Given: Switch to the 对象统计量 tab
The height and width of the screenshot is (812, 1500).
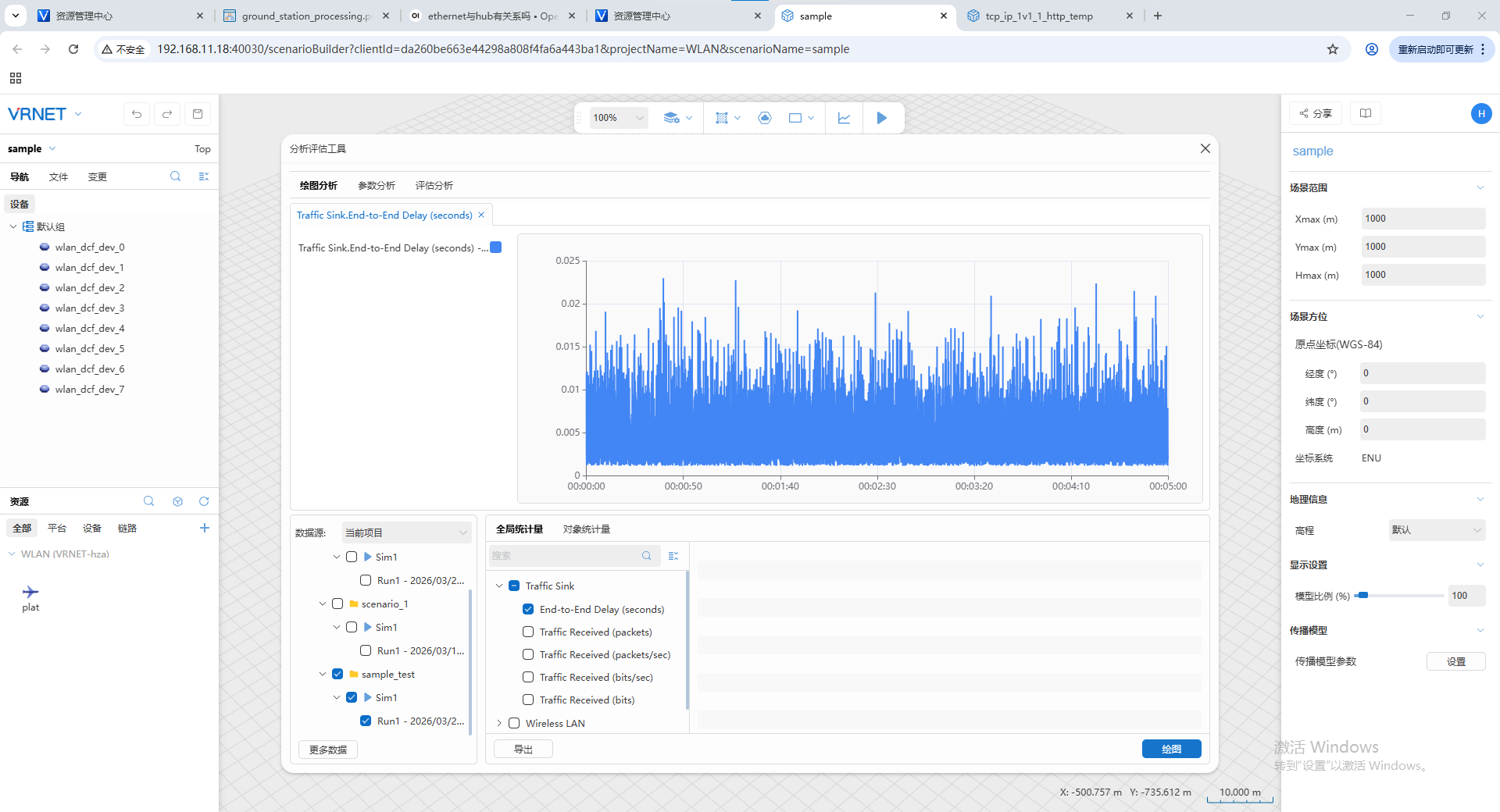Looking at the screenshot, I should [x=586, y=529].
